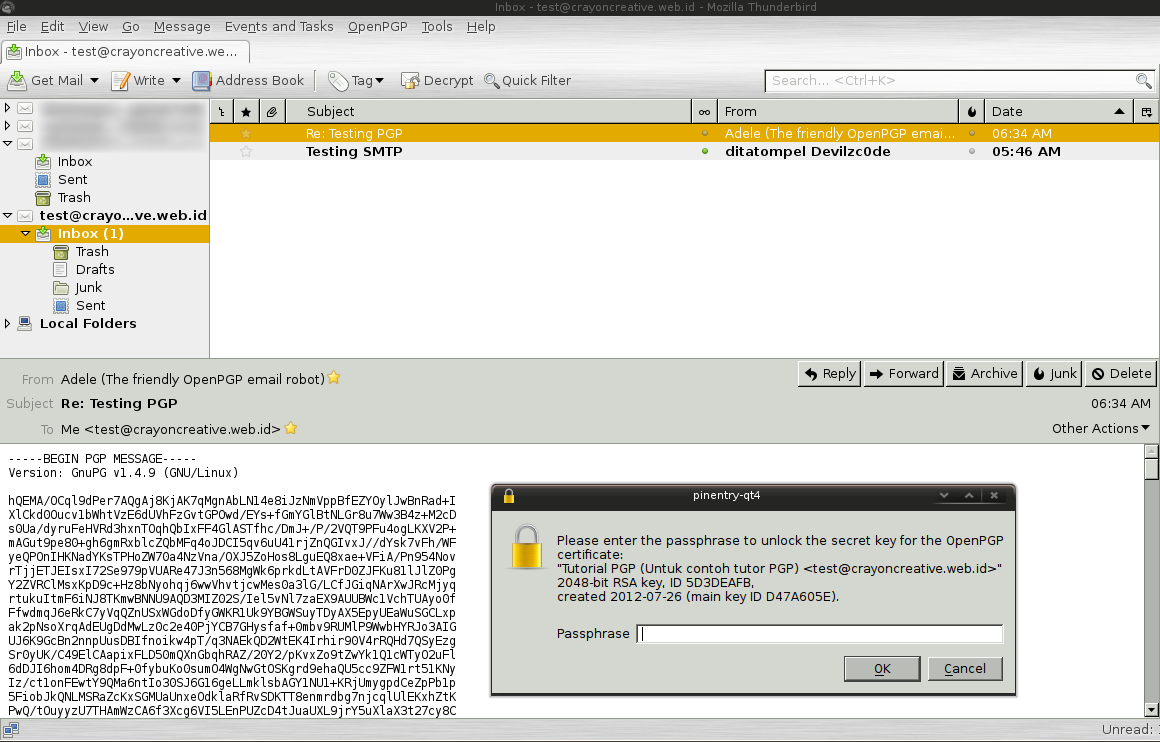Open the Get Mail dropdown arrow

94,80
